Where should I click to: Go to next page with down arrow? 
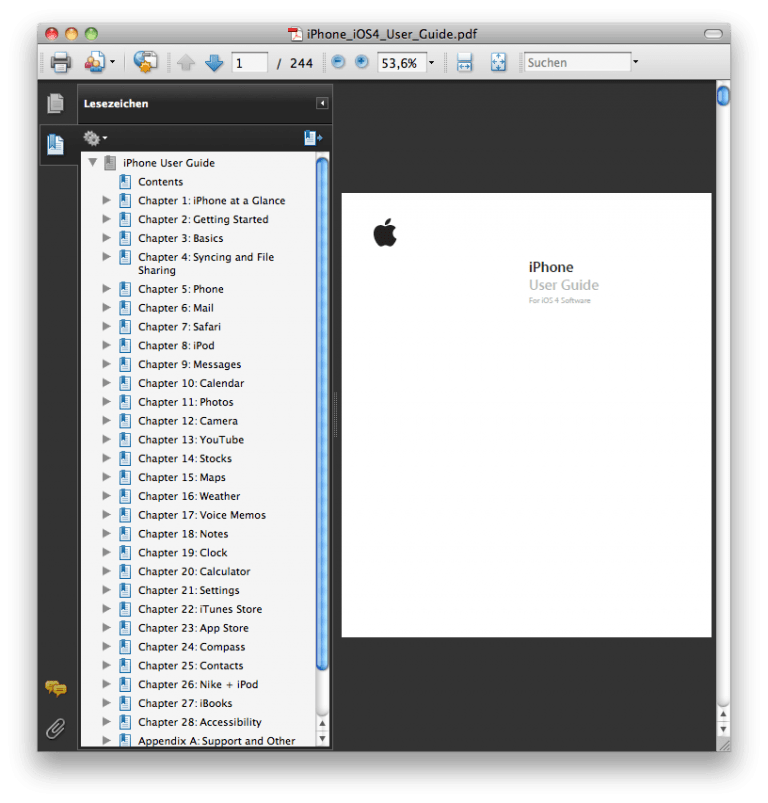[x=214, y=63]
